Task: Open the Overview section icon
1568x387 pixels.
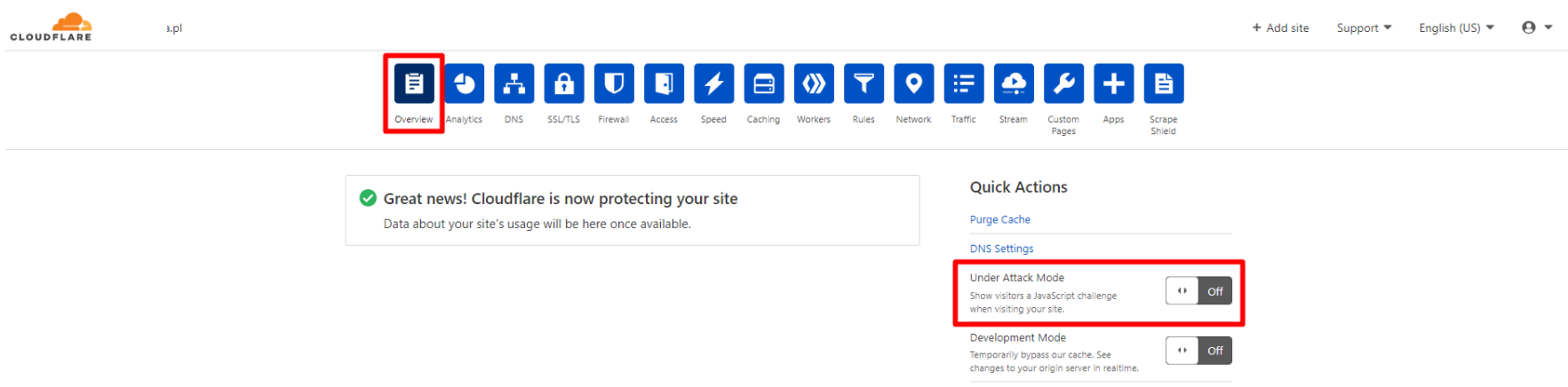Action: pyautogui.click(x=414, y=83)
